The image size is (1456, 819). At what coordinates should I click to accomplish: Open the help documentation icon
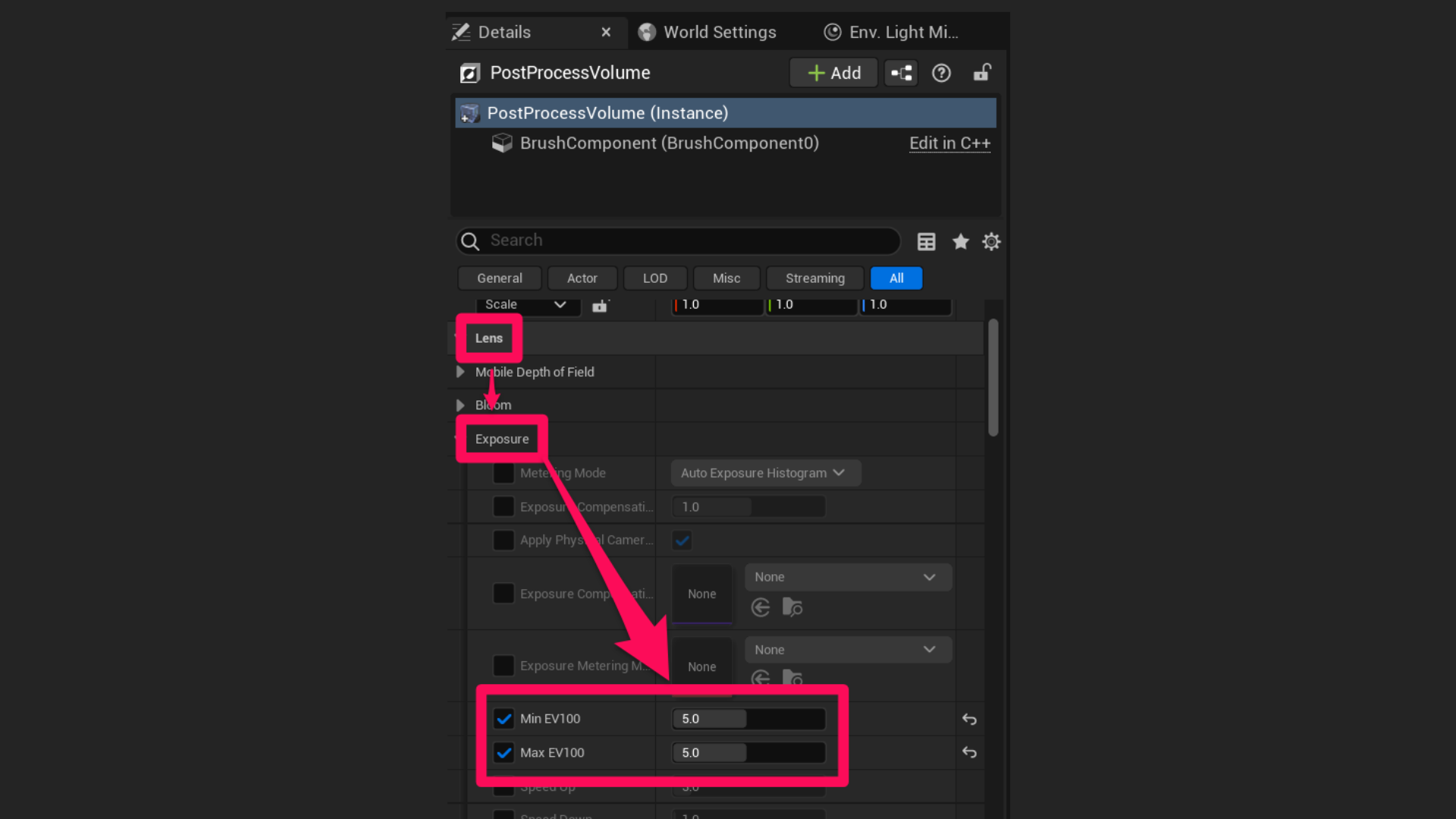(941, 73)
